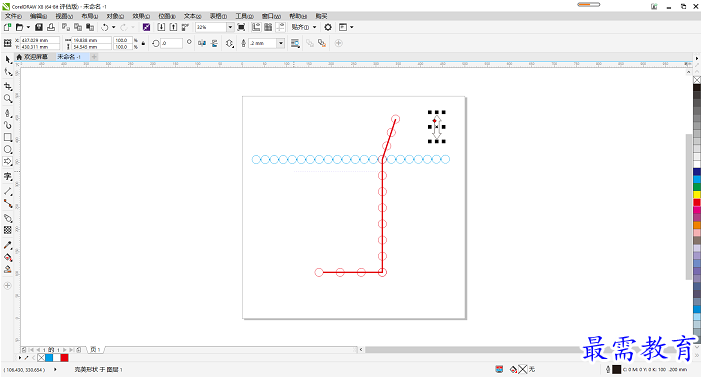This screenshot has height=380, width=704.
Task: Click the New document icon
Action: tap(7, 27)
